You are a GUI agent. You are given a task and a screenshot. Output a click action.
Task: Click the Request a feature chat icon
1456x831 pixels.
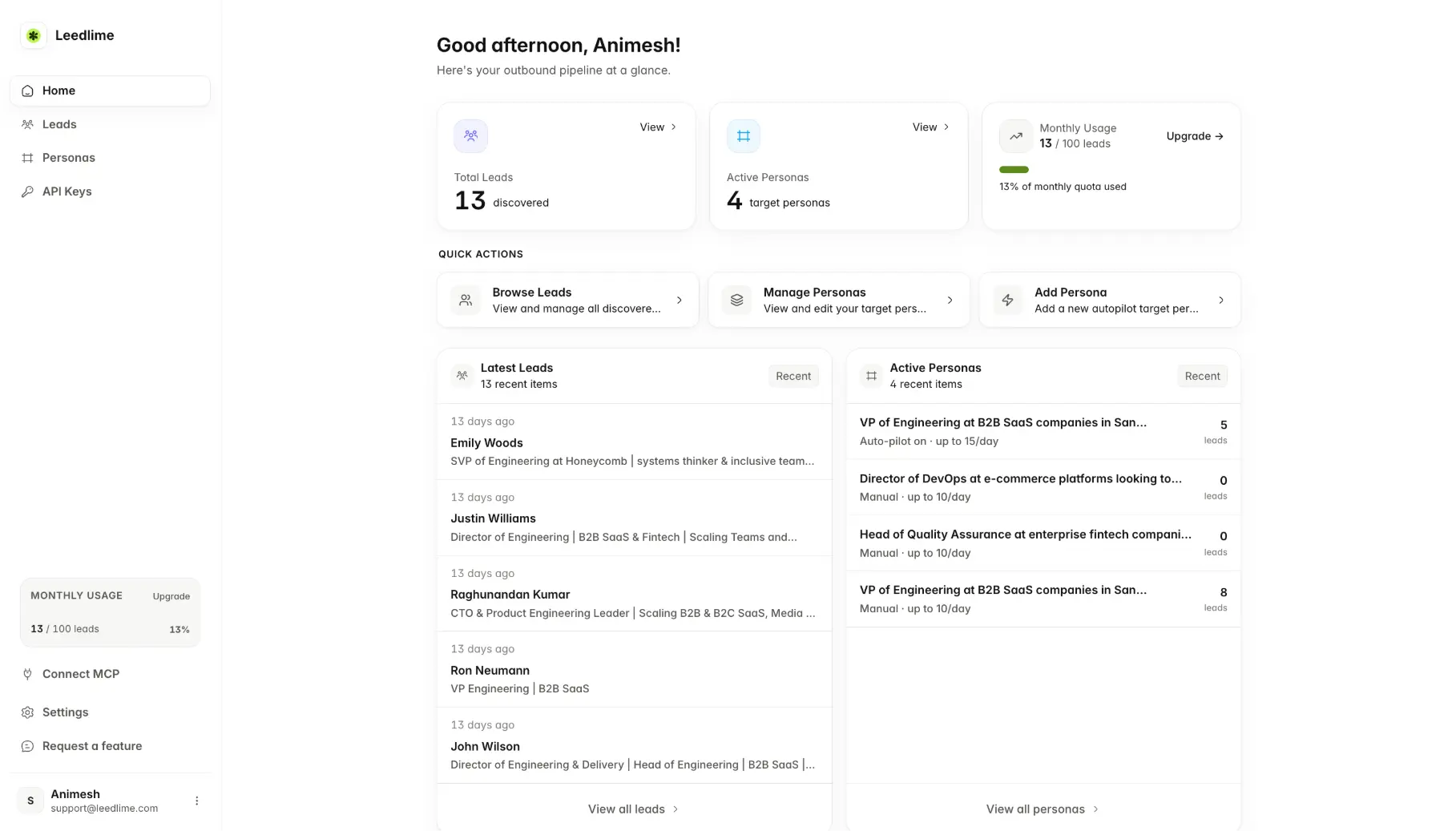point(27,746)
